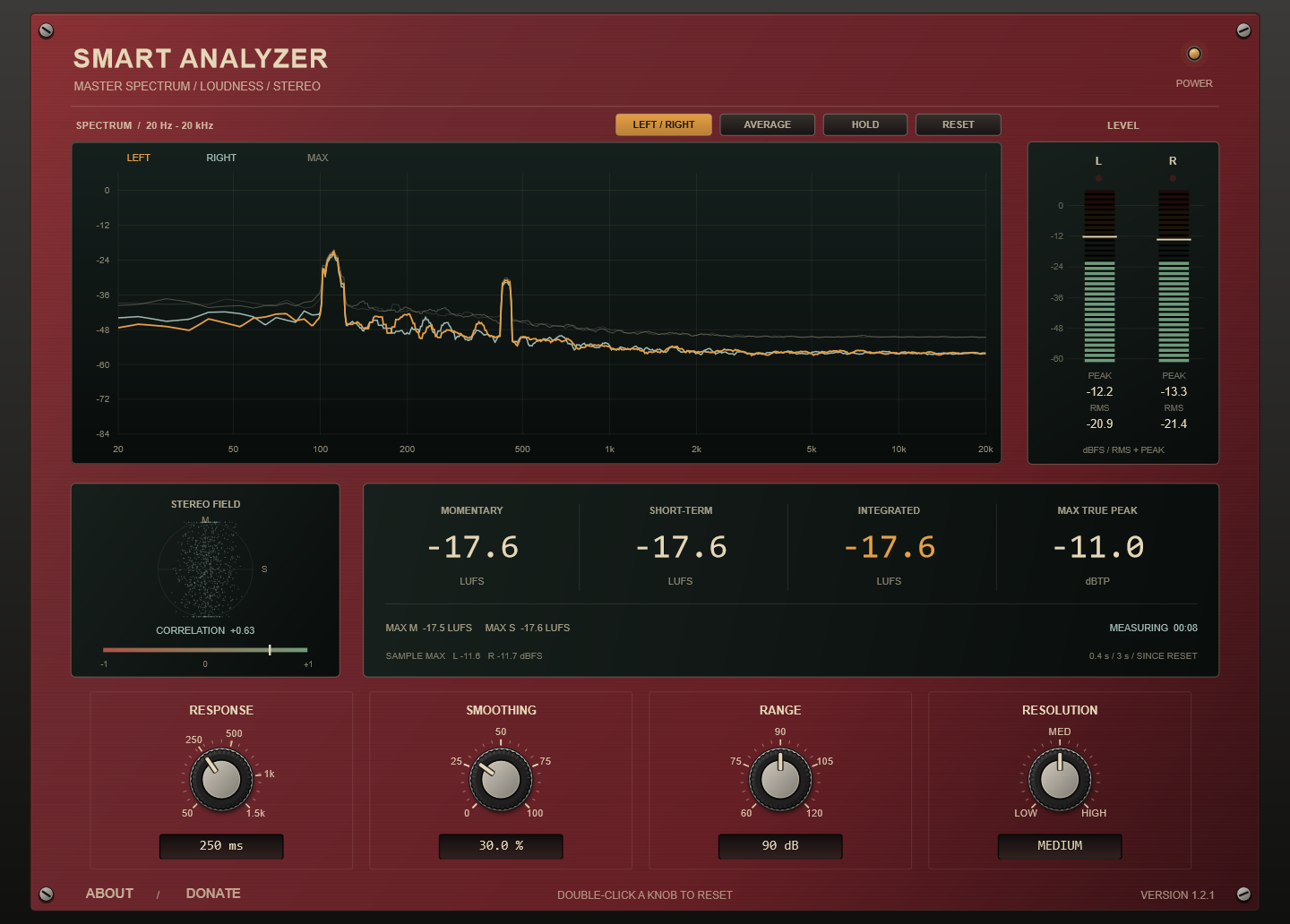The height and width of the screenshot is (924, 1290).
Task: Click the RIGHT legend label in spectrum
Action: tap(221, 158)
